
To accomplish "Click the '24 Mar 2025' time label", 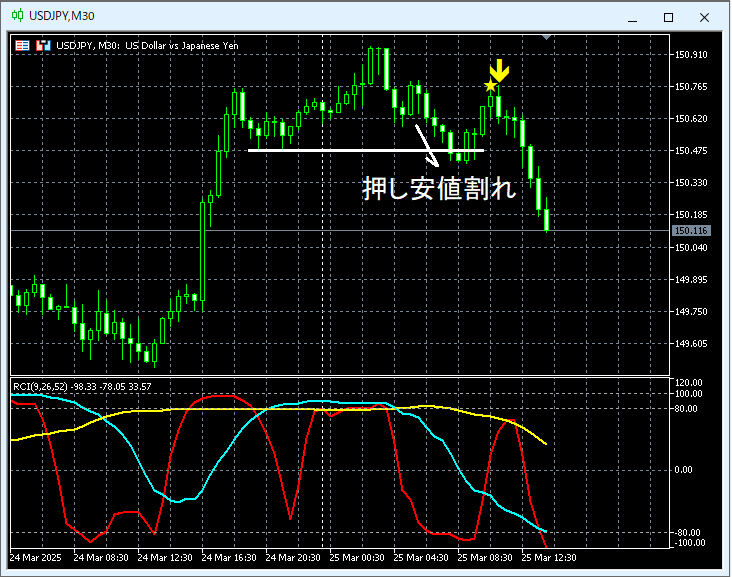I will pos(35,558).
